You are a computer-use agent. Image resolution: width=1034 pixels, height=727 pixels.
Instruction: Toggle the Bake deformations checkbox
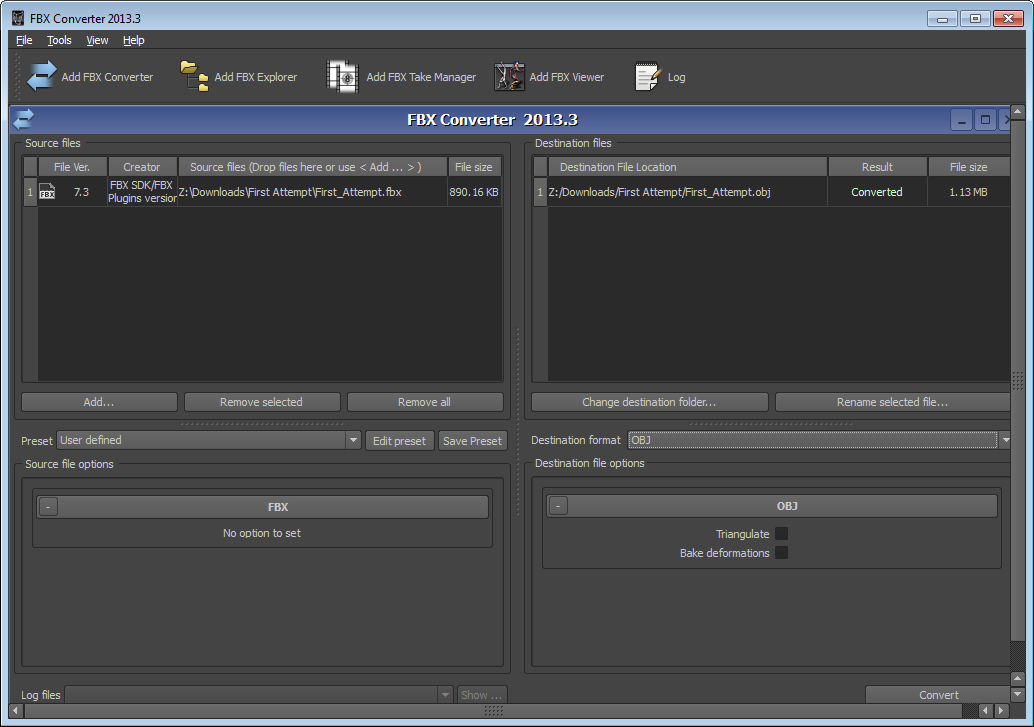[x=781, y=553]
